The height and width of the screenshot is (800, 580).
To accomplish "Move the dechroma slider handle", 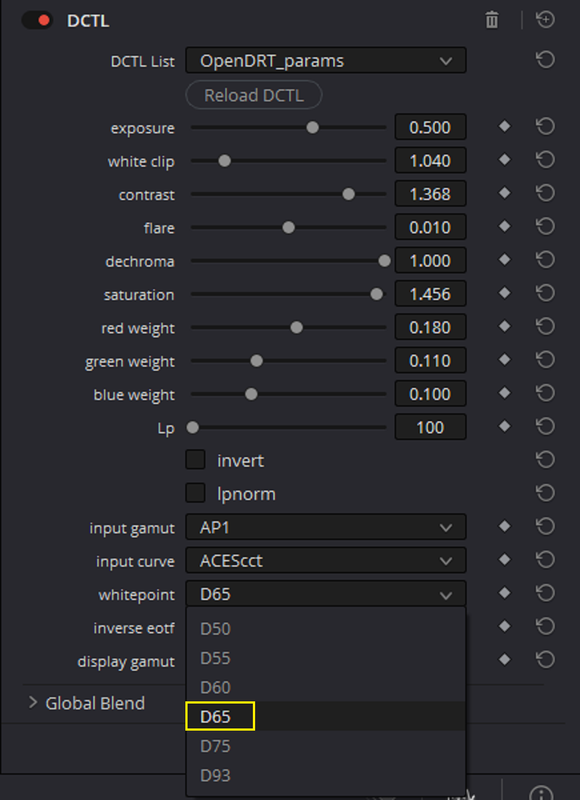I will point(385,261).
